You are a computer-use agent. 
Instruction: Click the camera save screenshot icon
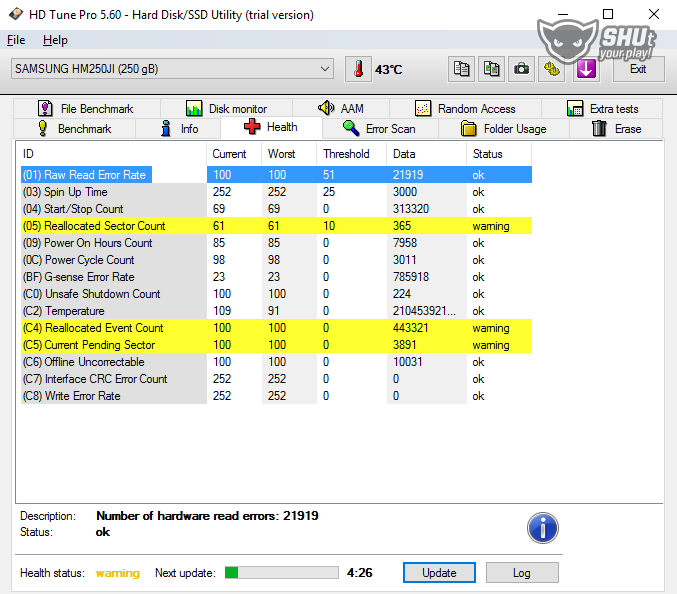[x=521, y=69]
